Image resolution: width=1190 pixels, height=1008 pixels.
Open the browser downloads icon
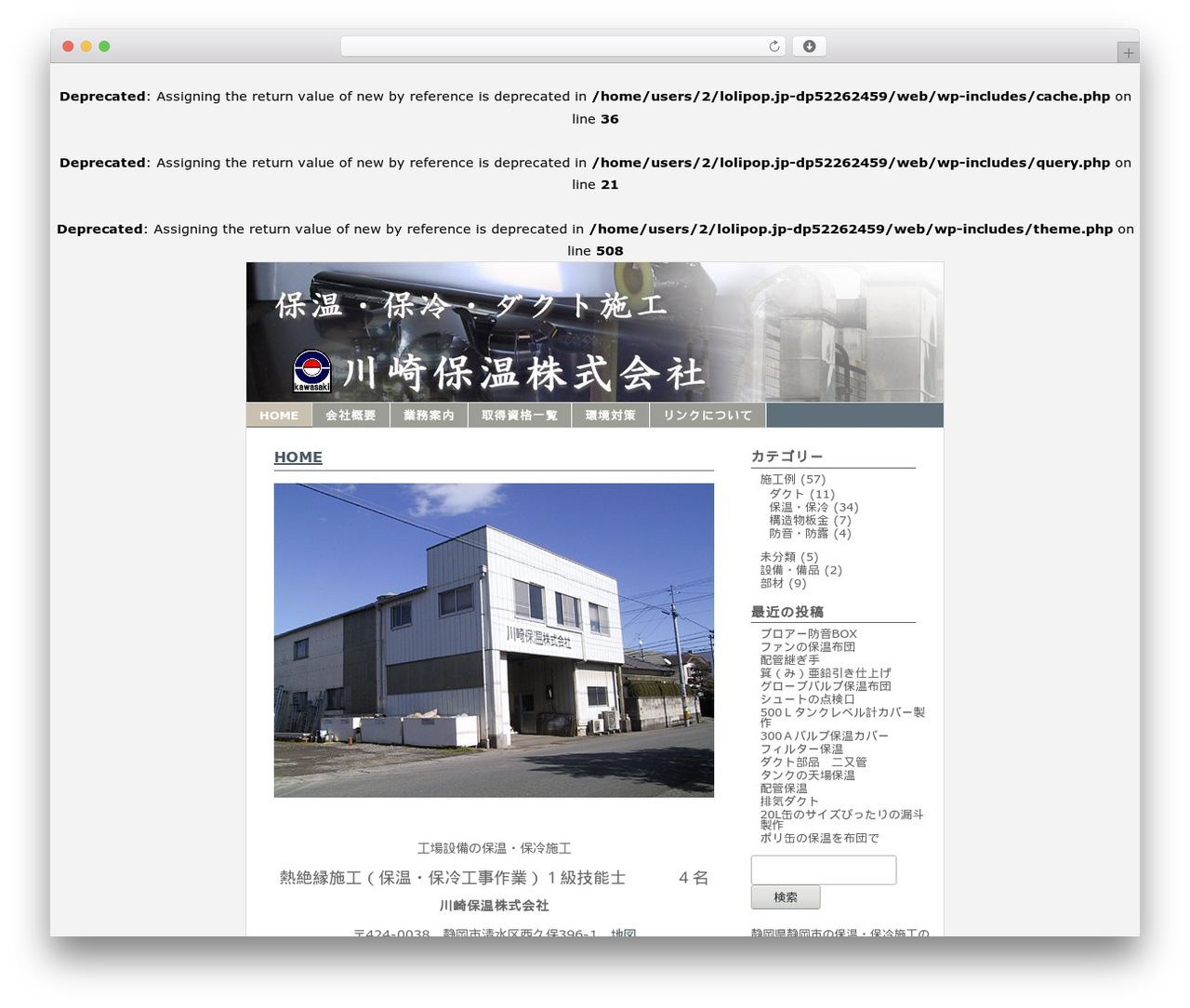point(809,46)
